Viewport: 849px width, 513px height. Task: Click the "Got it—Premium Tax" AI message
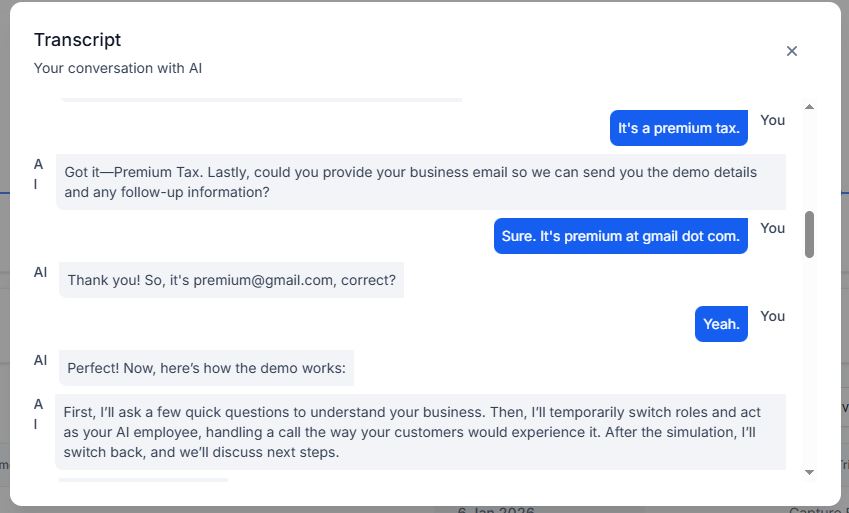click(x=421, y=182)
